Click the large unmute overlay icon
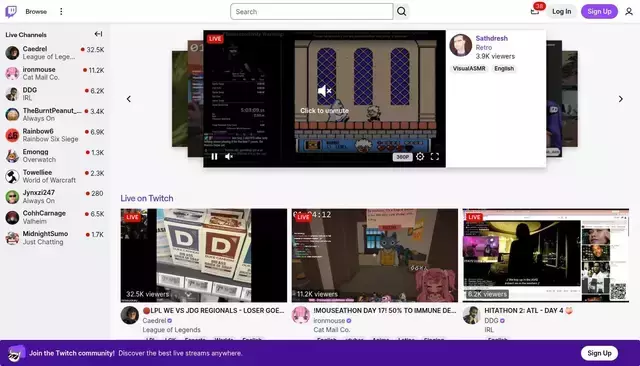 click(x=324, y=91)
